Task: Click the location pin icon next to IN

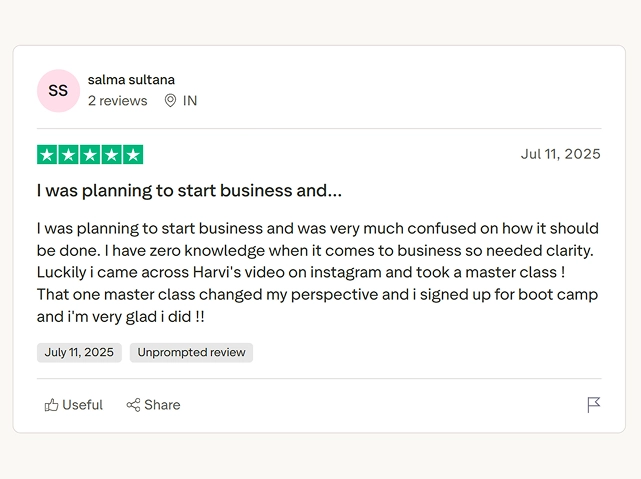Action: click(x=170, y=101)
